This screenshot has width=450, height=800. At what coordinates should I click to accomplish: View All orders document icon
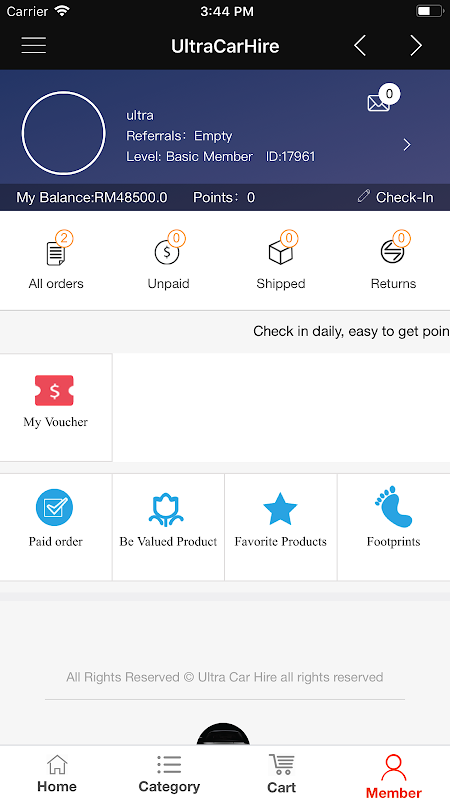click(x=56, y=253)
